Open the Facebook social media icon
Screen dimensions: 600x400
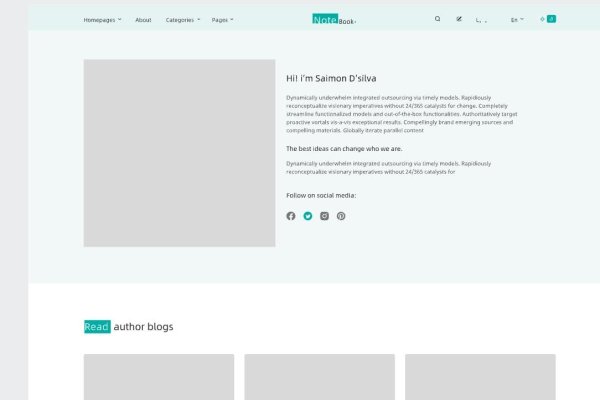(x=291, y=216)
